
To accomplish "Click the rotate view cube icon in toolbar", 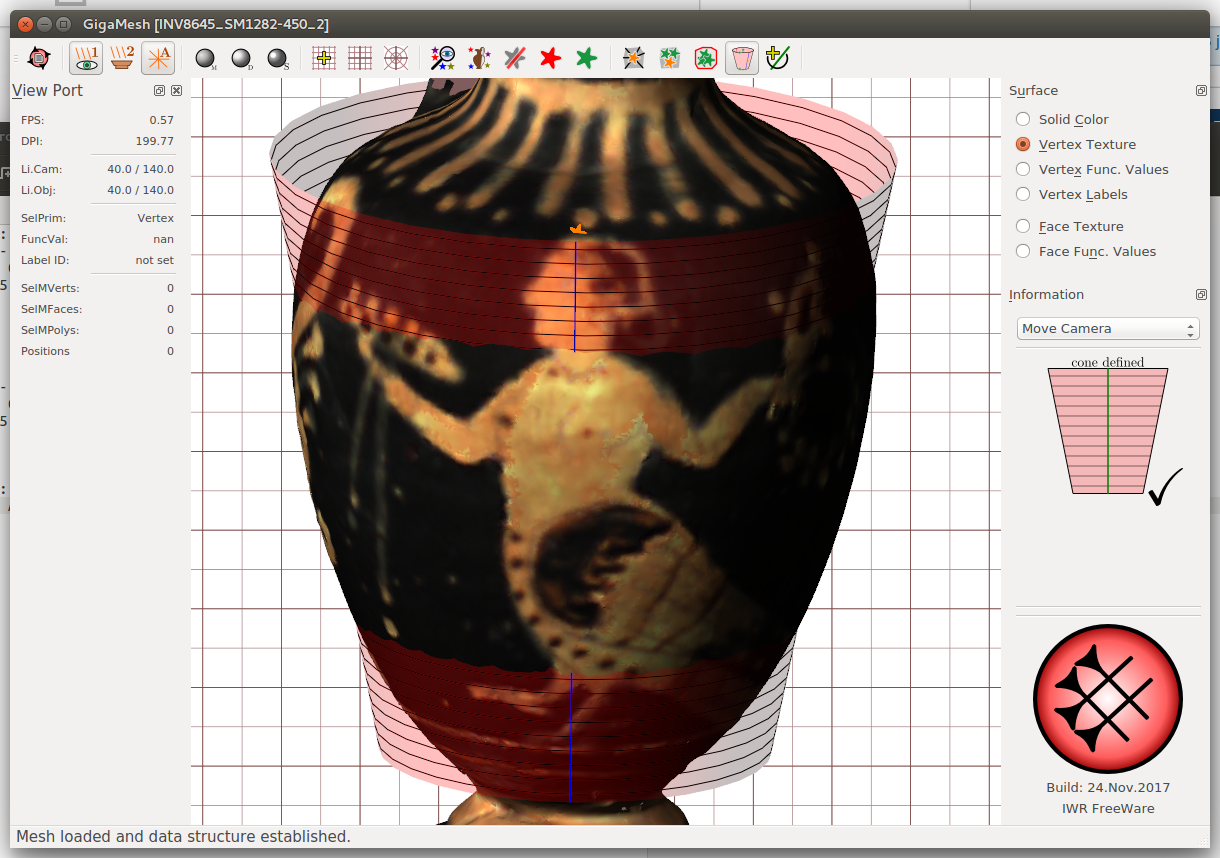I will tap(38, 59).
